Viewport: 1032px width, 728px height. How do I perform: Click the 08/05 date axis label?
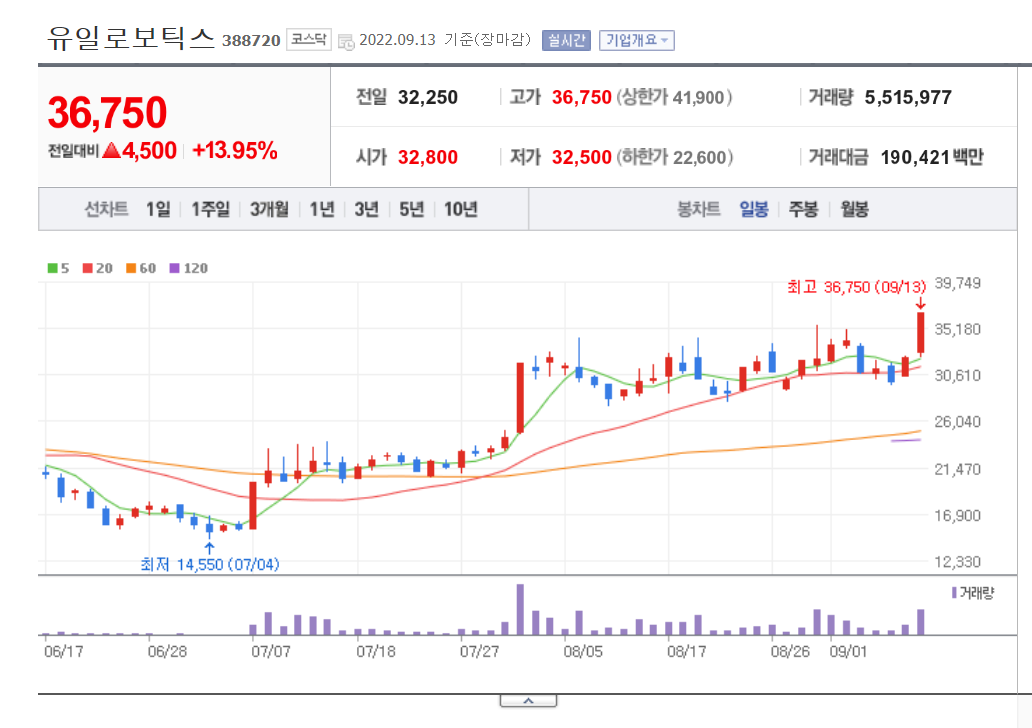click(x=583, y=652)
